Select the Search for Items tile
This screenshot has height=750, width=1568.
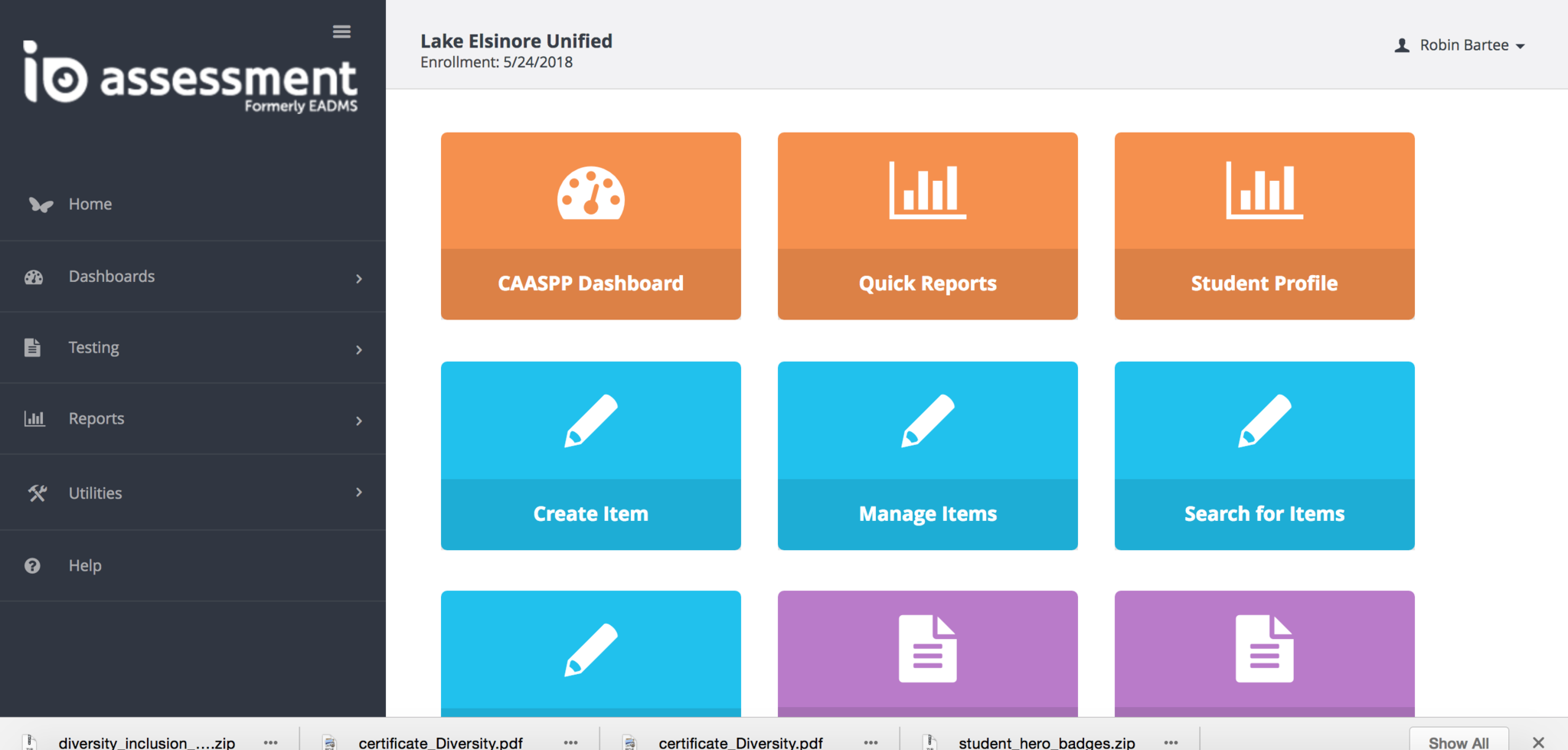[x=1264, y=455]
